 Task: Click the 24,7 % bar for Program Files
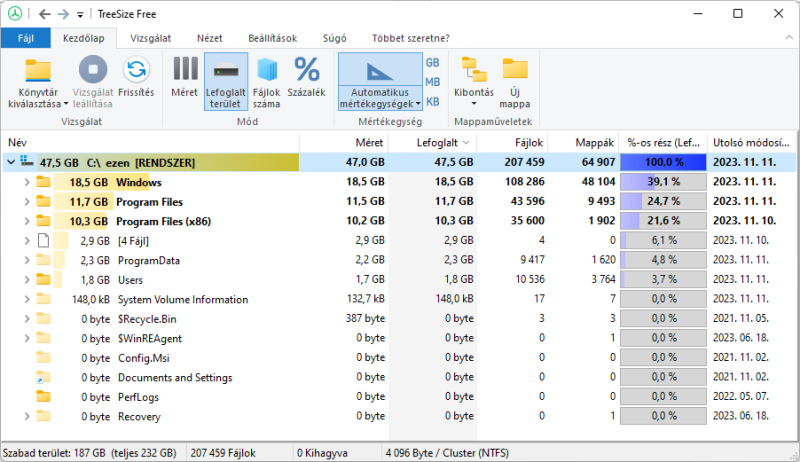[x=663, y=201]
